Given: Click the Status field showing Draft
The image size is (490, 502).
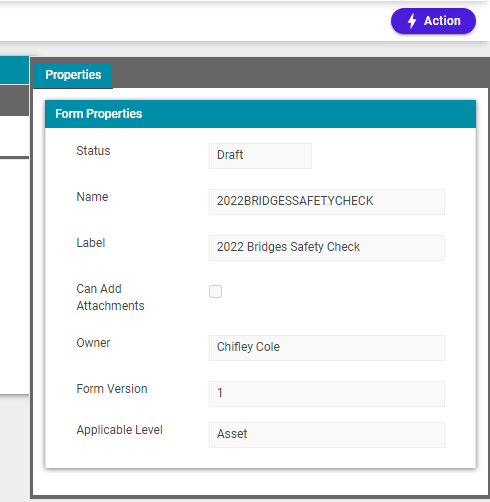Looking at the screenshot, I should 260,156.
